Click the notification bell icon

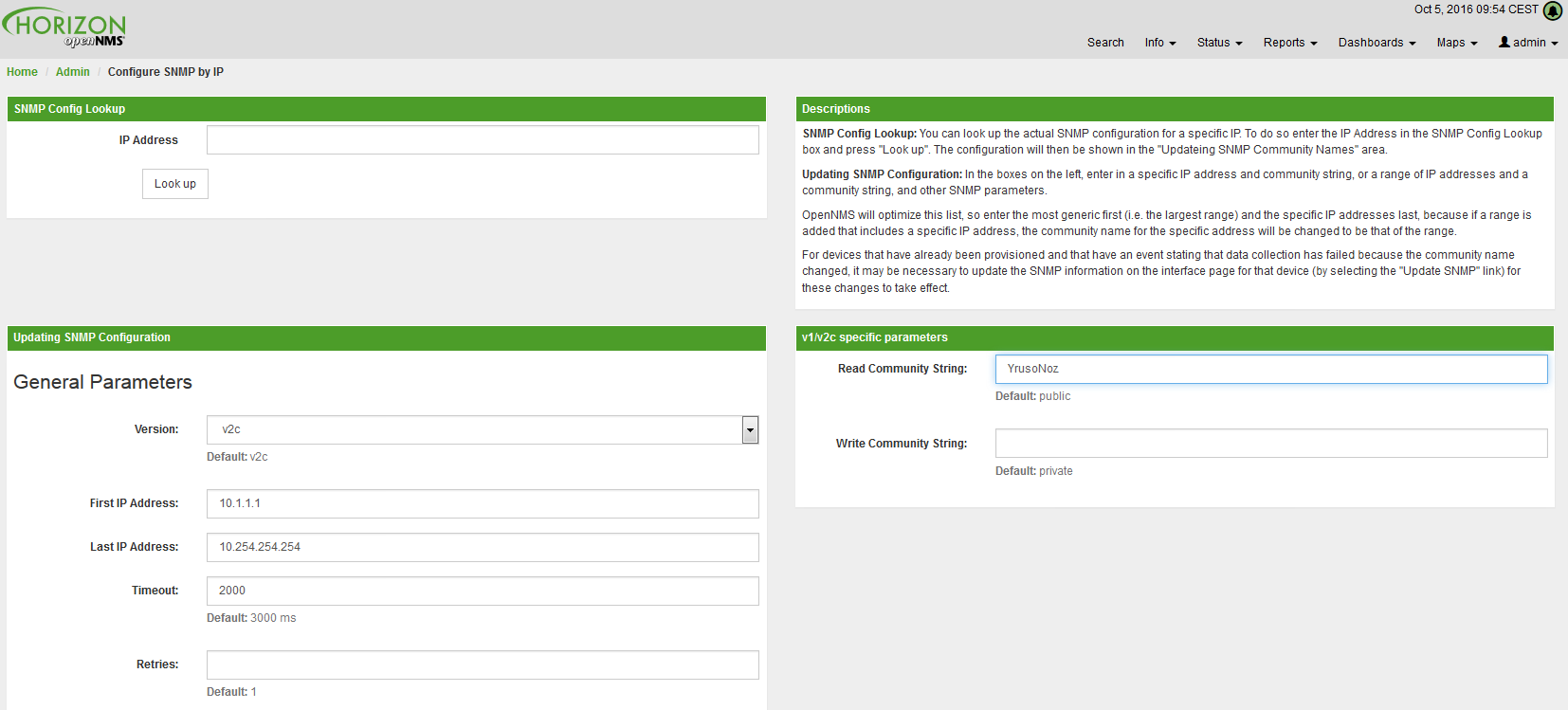click(1553, 10)
